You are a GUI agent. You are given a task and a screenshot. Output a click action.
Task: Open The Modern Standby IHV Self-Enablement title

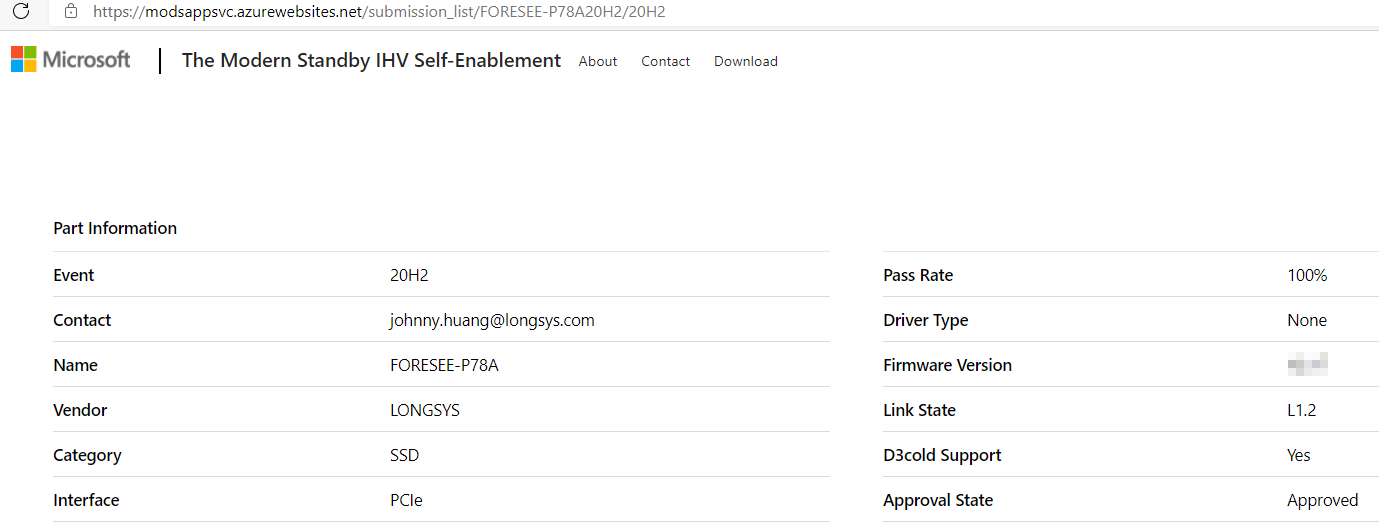click(x=371, y=60)
